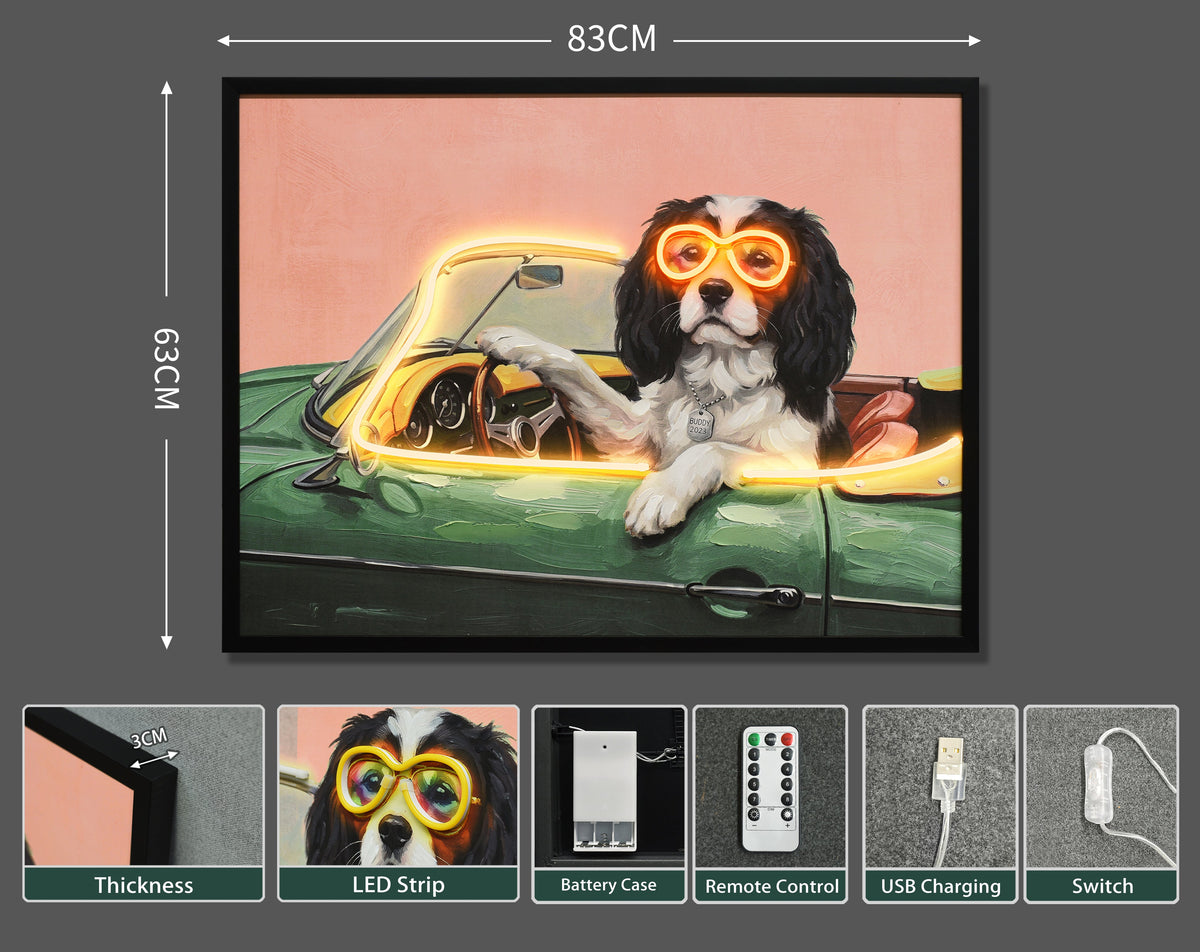Open the Thickness detail thumbnail image
Screen dimensions: 1200x952
pyautogui.click(x=144, y=786)
